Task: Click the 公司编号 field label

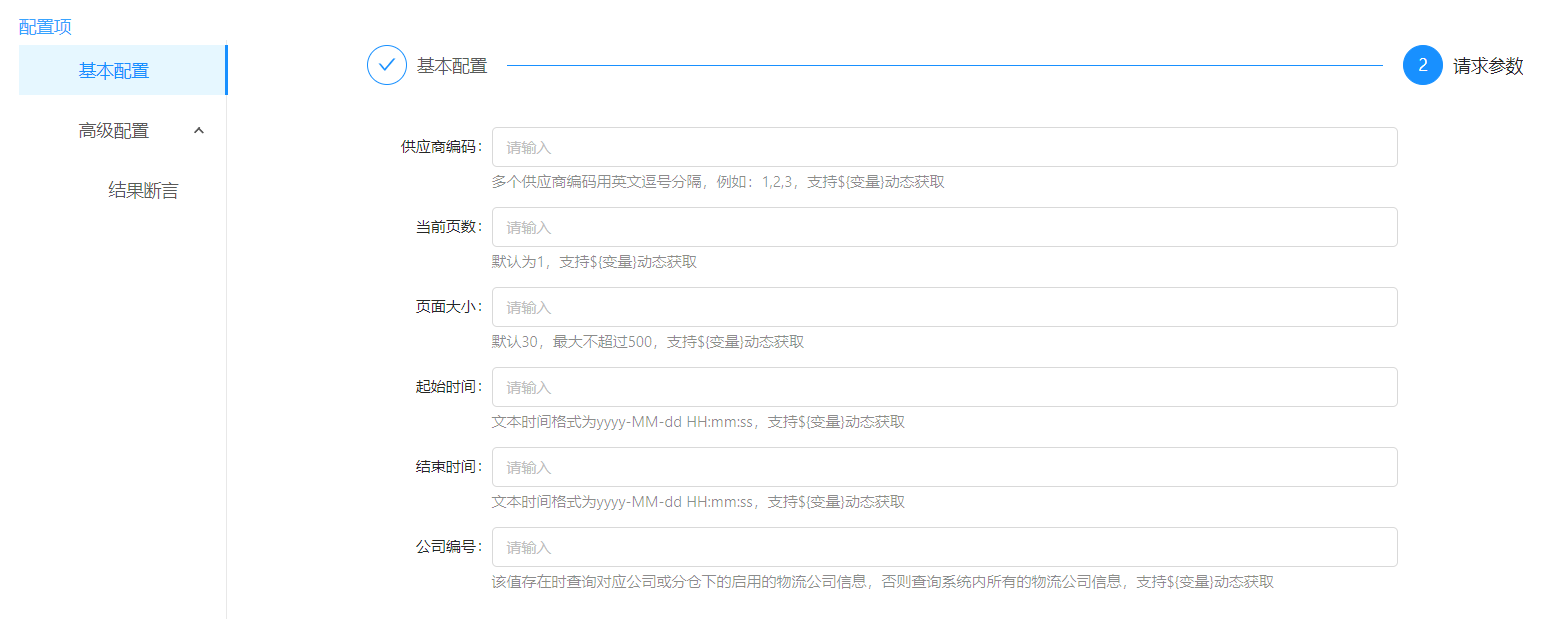Action: tap(448, 547)
